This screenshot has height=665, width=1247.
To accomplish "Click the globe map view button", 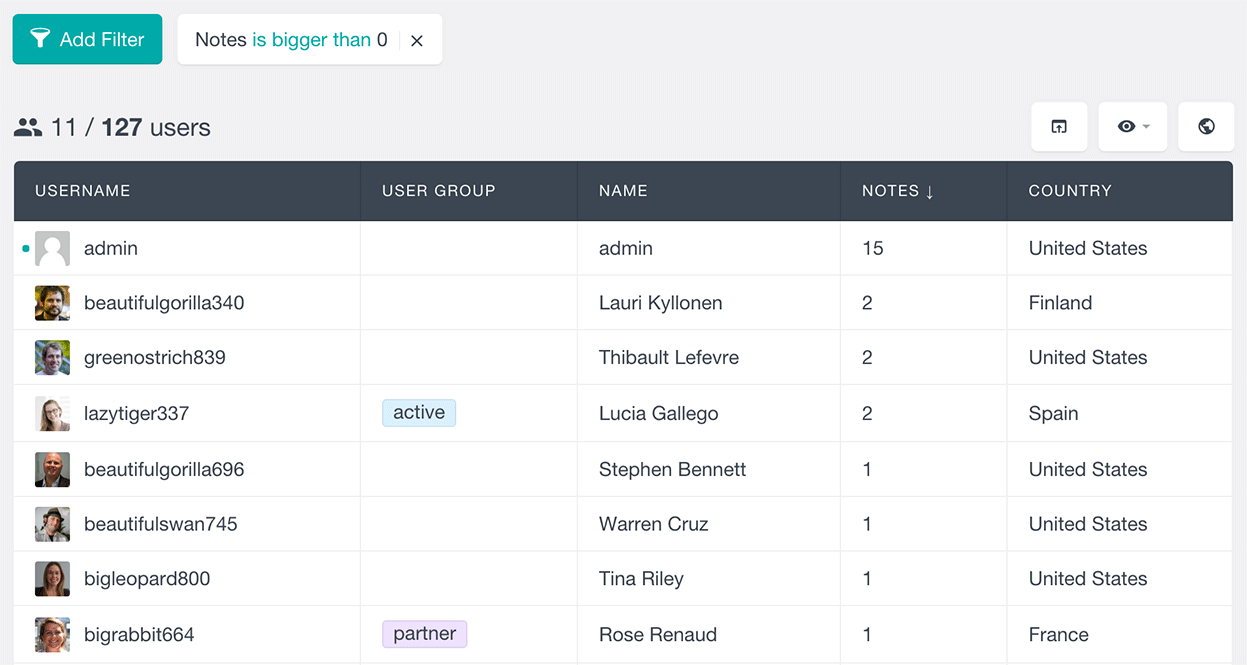I will point(1206,127).
